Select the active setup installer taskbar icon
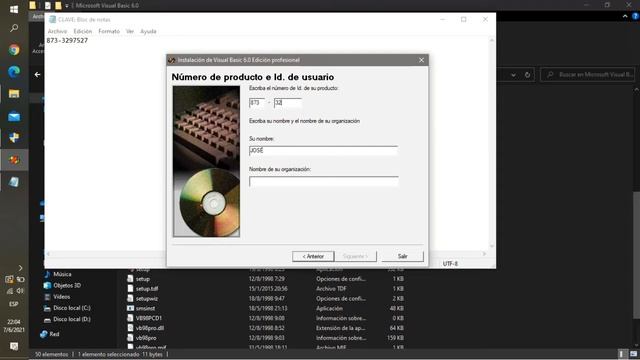This screenshot has height=360, width=640. [14, 160]
